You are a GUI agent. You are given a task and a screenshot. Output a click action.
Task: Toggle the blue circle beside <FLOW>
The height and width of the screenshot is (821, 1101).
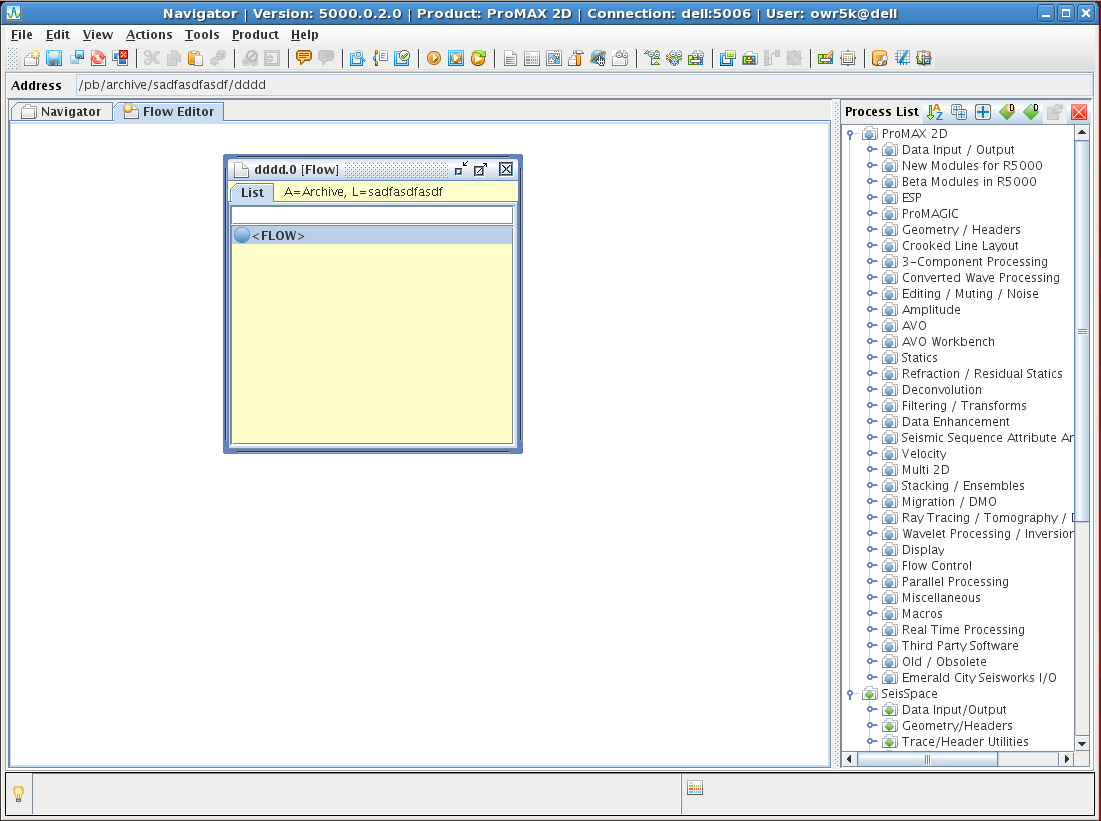pyautogui.click(x=242, y=235)
